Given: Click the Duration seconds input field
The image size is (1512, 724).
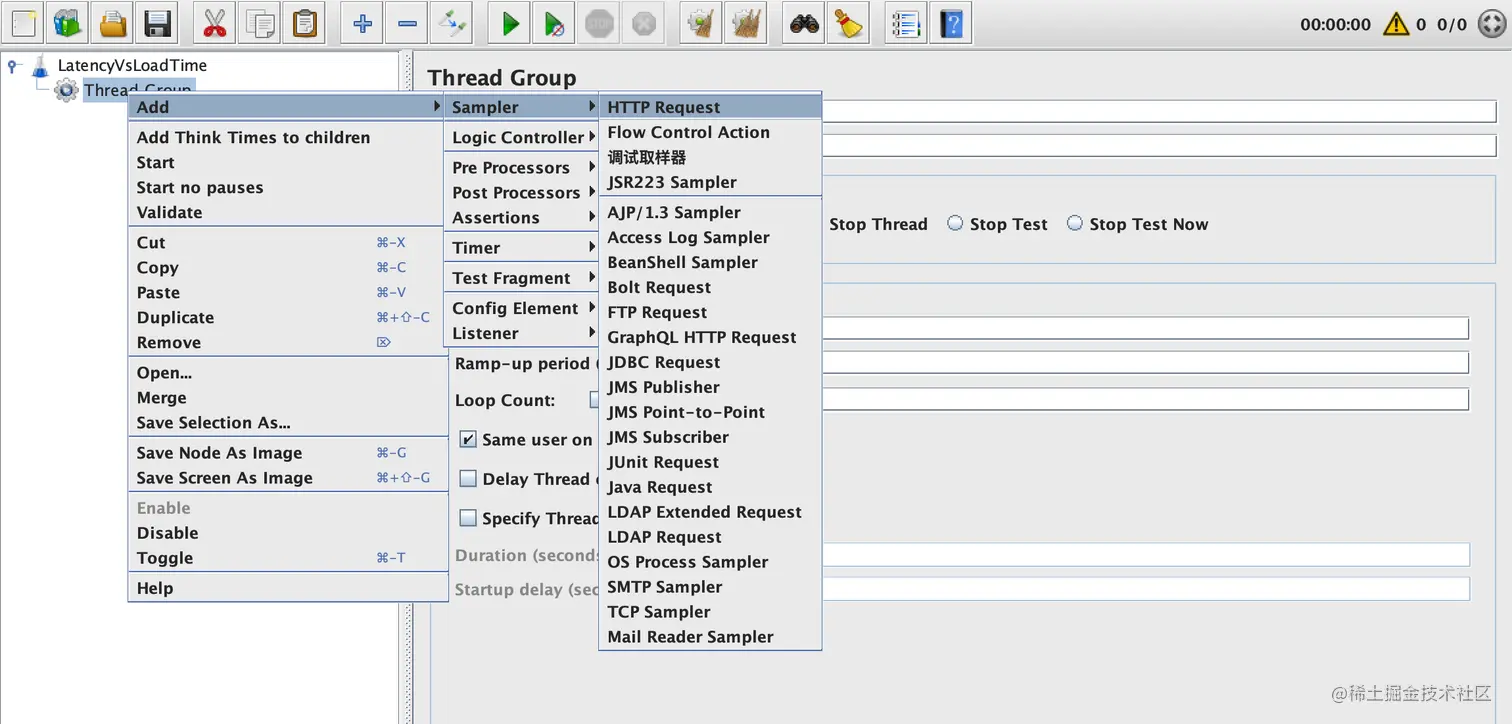Looking at the screenshot, I should [x=1145, y=555].
